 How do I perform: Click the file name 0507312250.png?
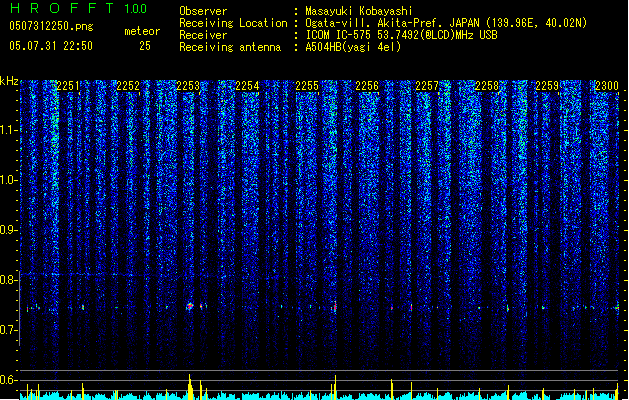click(x=51, y=26)
